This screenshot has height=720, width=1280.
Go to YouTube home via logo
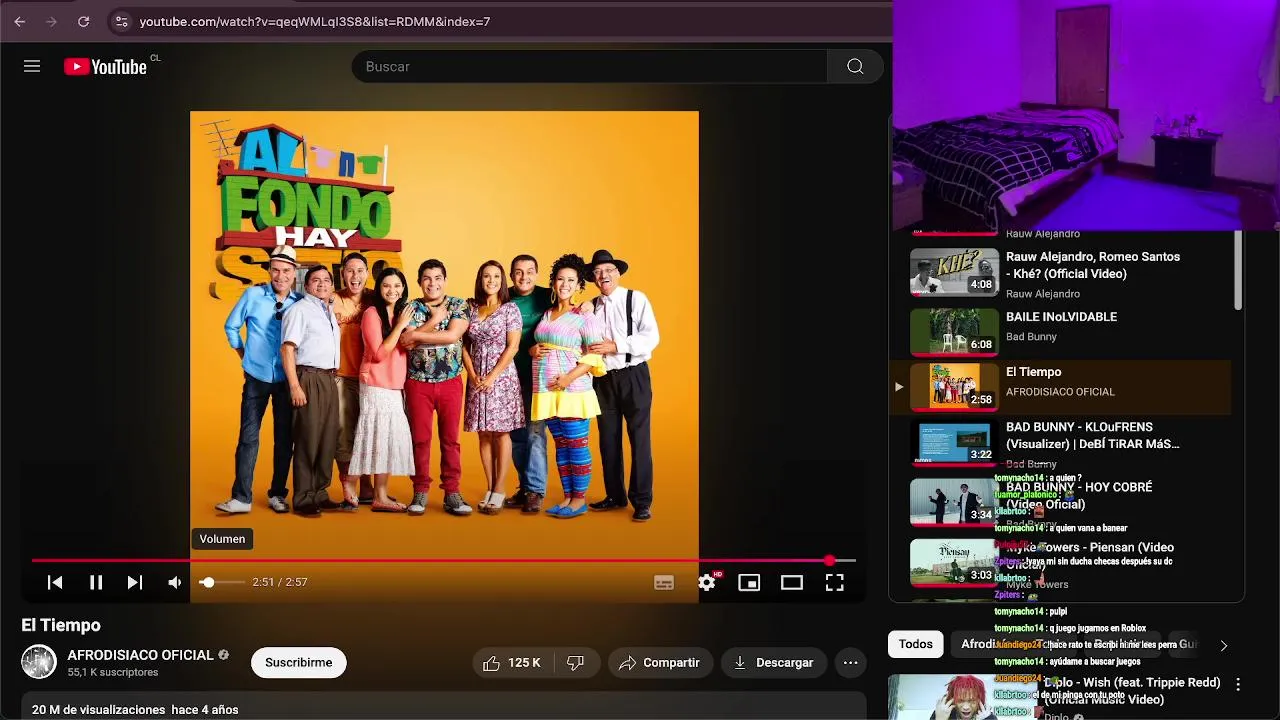[105, 66]
